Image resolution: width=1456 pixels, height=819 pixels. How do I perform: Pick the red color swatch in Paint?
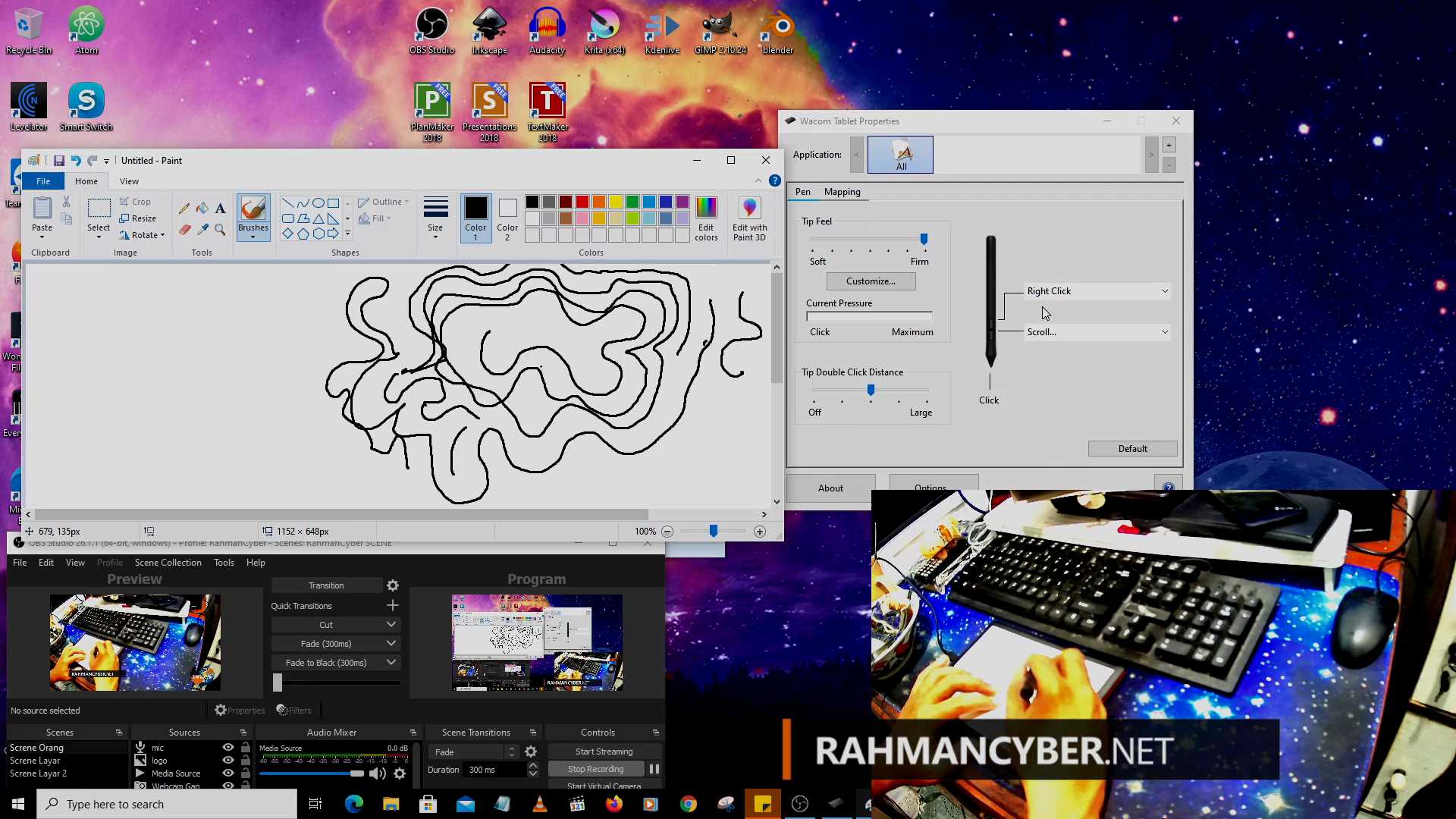582,202
